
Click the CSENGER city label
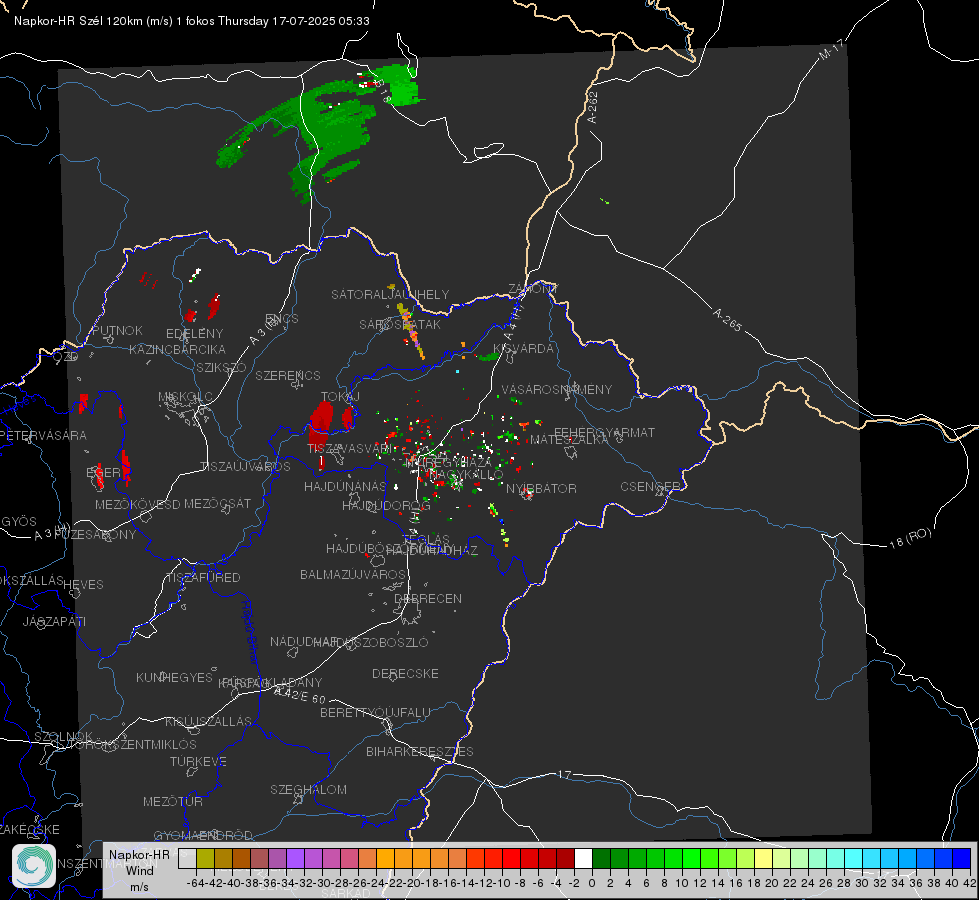pyautogui.click(x=650, y=487)
